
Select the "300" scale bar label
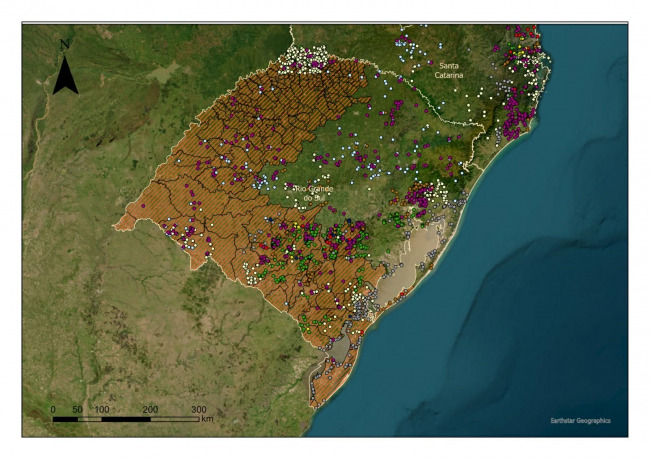(x=199, y=409)
